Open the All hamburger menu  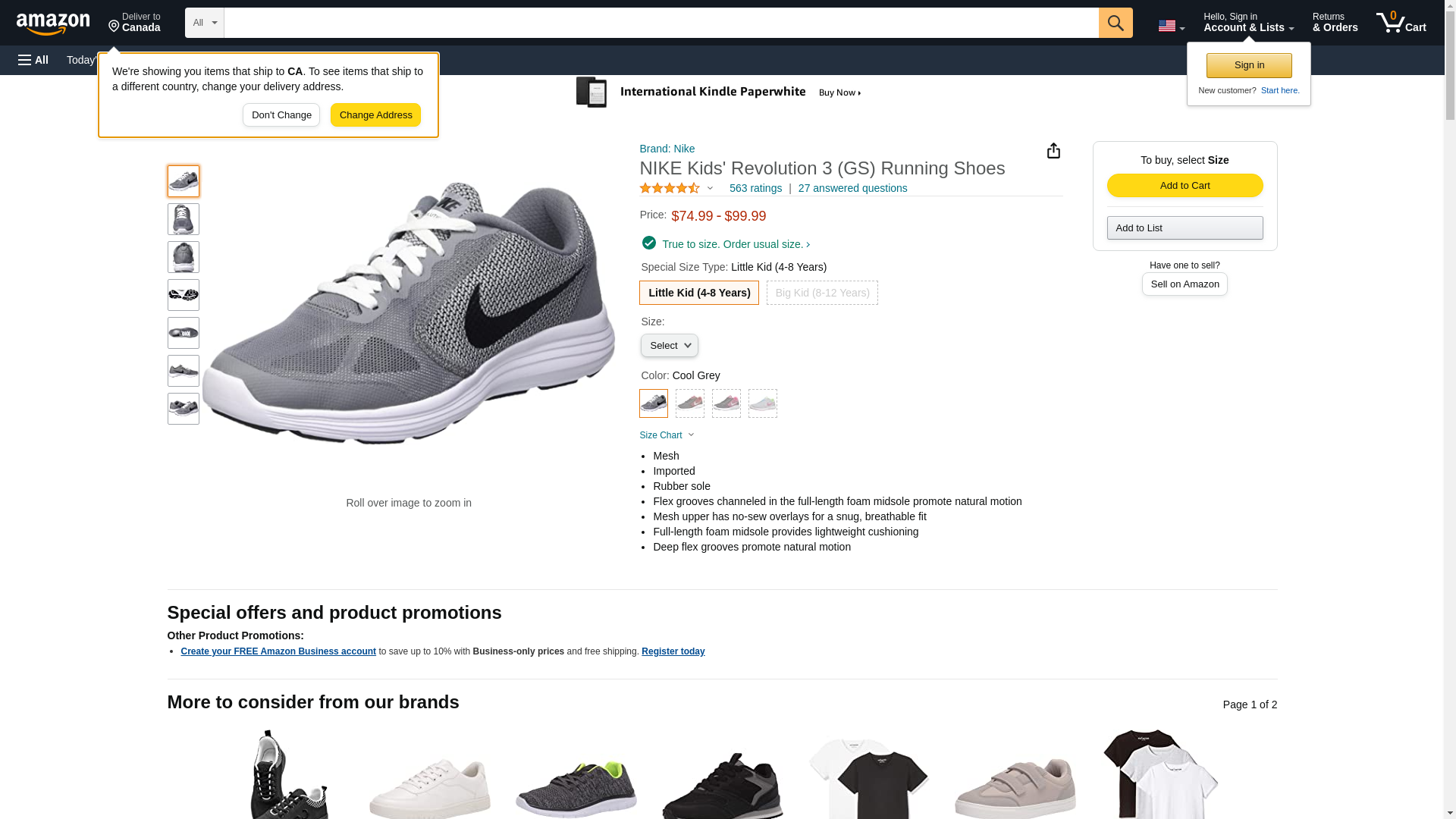tap(33, 60)
